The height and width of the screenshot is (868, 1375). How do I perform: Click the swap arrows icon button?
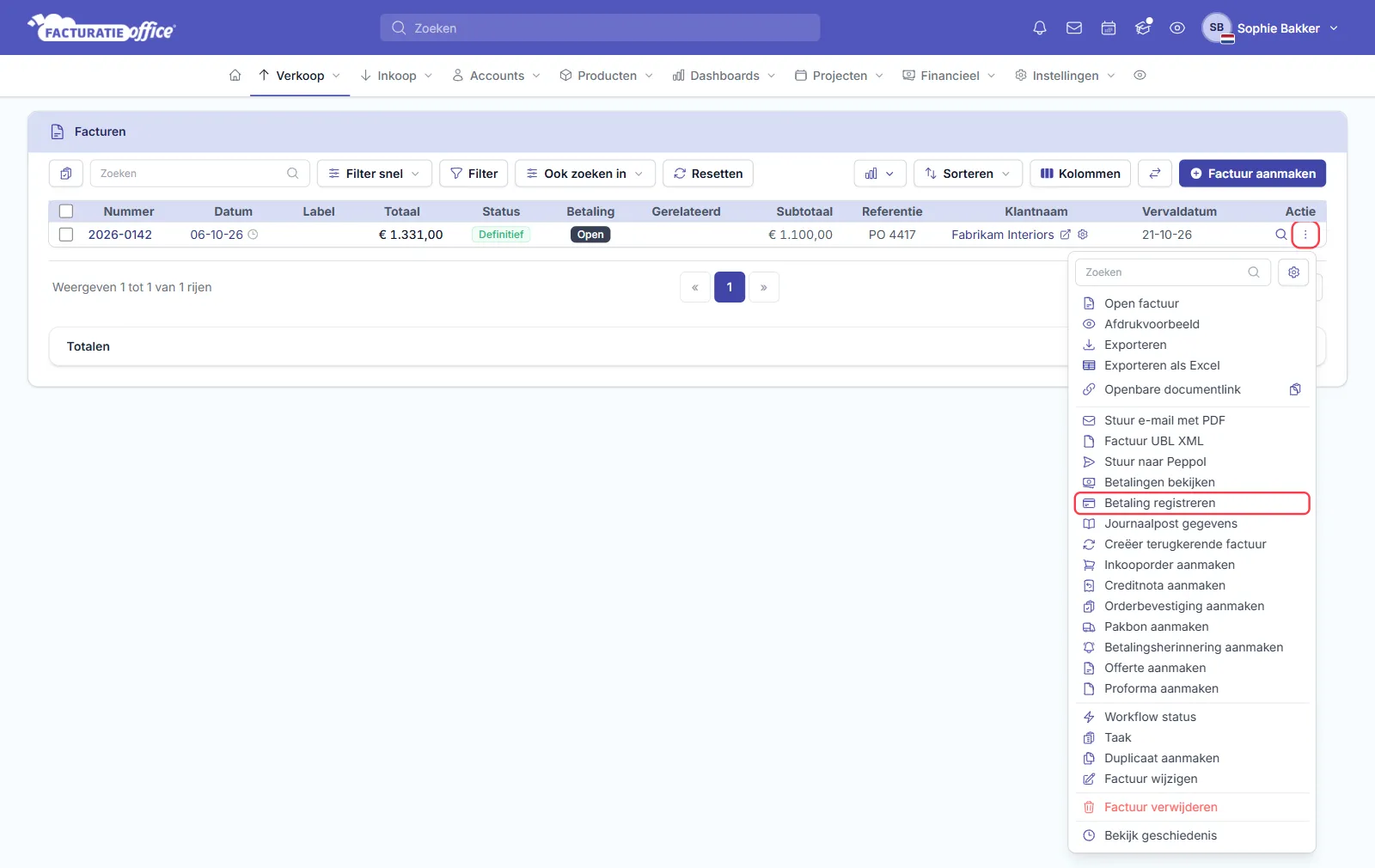pos(1155,174)
